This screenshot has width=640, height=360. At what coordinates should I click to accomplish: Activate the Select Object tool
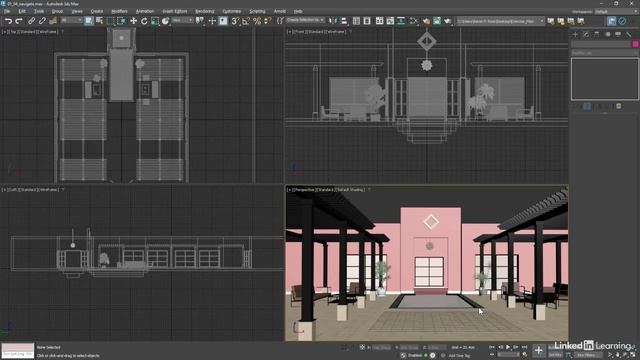(89, 21)
